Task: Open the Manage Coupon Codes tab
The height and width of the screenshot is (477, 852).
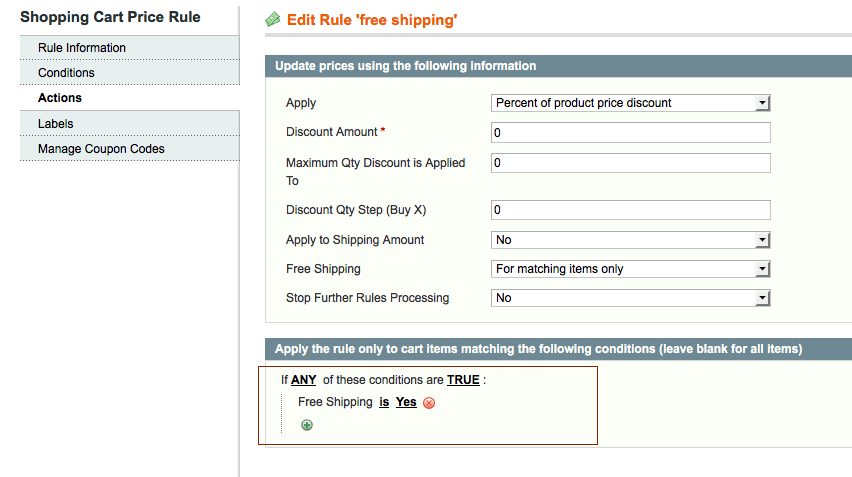Action: coord(101,149)
